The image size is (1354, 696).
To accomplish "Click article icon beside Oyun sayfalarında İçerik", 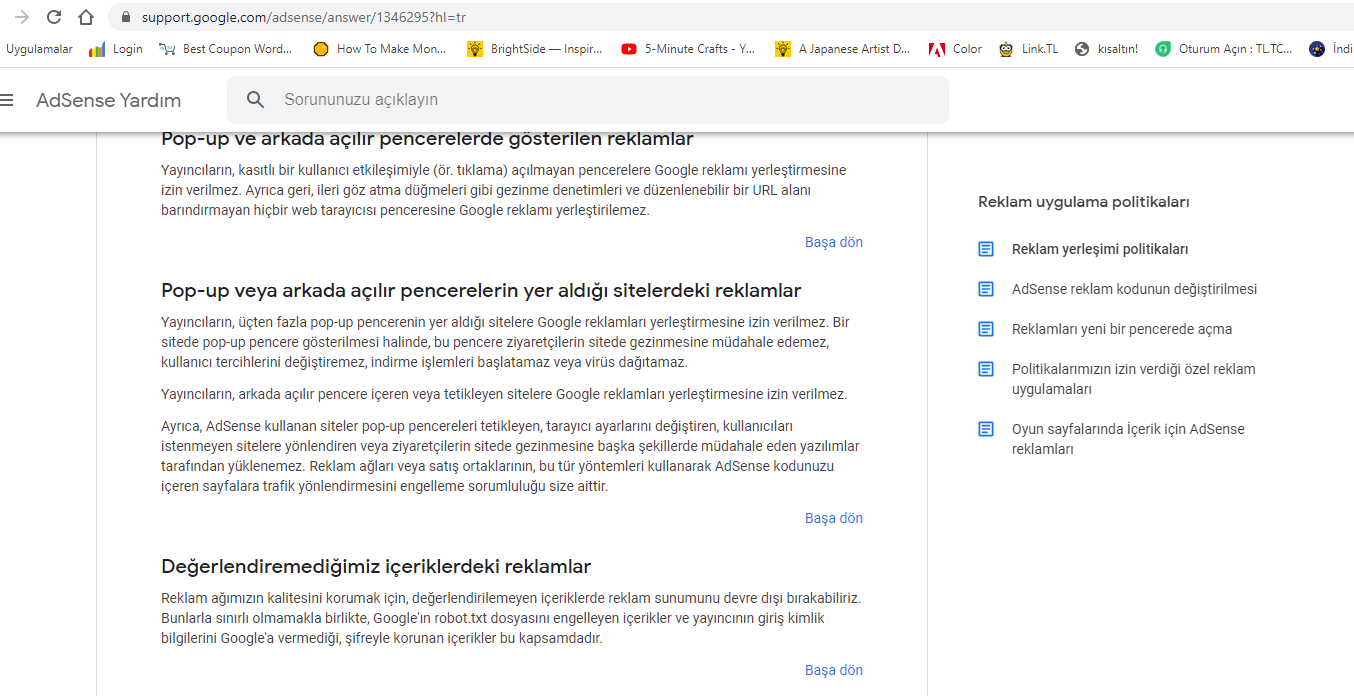I will 986,429.
